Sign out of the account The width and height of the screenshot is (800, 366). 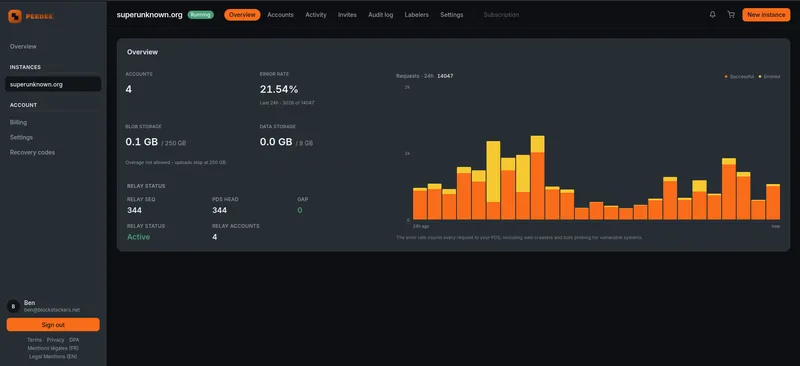[x=53, y=325]
